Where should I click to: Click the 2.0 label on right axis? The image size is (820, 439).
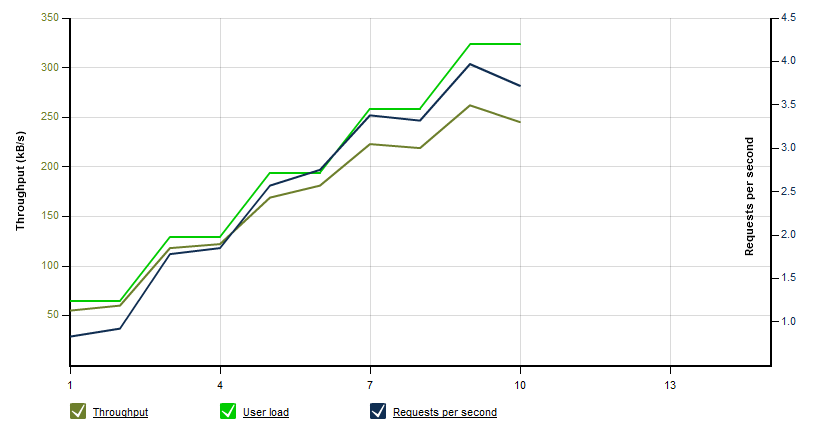[789, 234]
